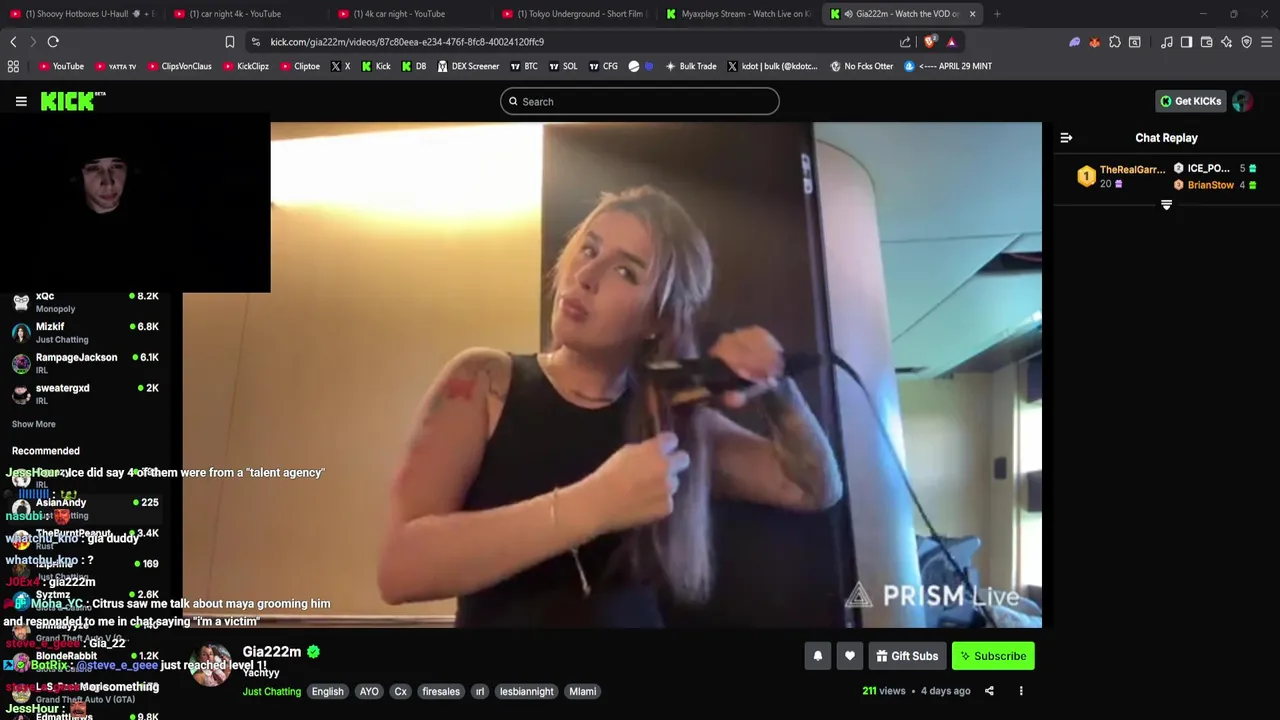The width and height of the screenshot is (1280, 720).
Task: Subscribe to Gia222m channel
Action: click(993, 656)
